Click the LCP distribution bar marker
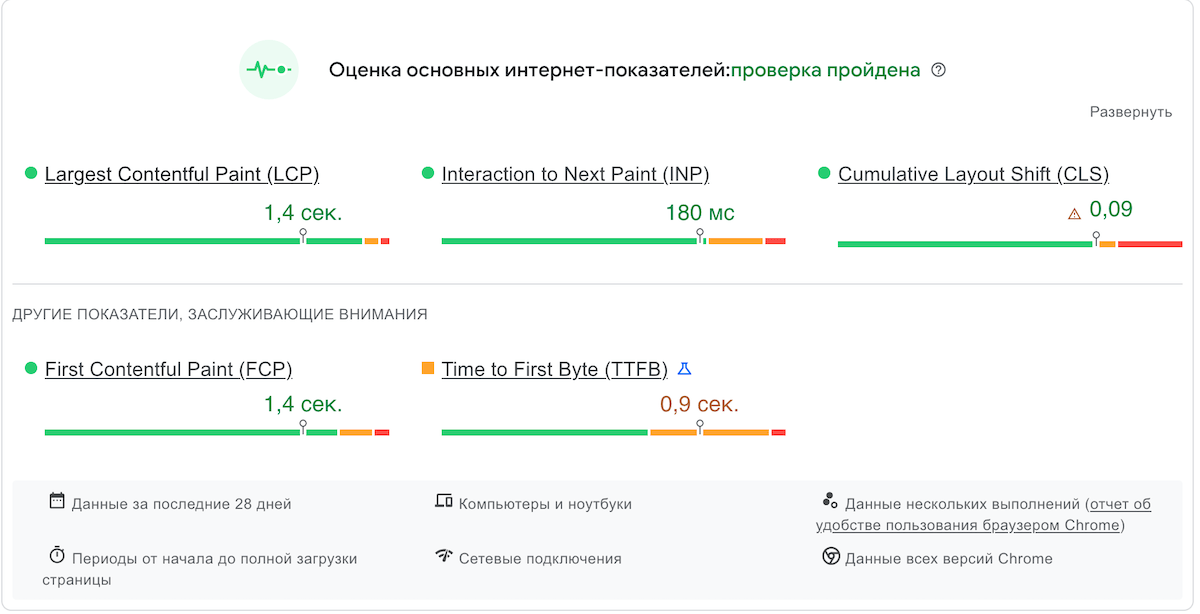Viewport: 1200px width, 614px height. click(x=303, y=235)
